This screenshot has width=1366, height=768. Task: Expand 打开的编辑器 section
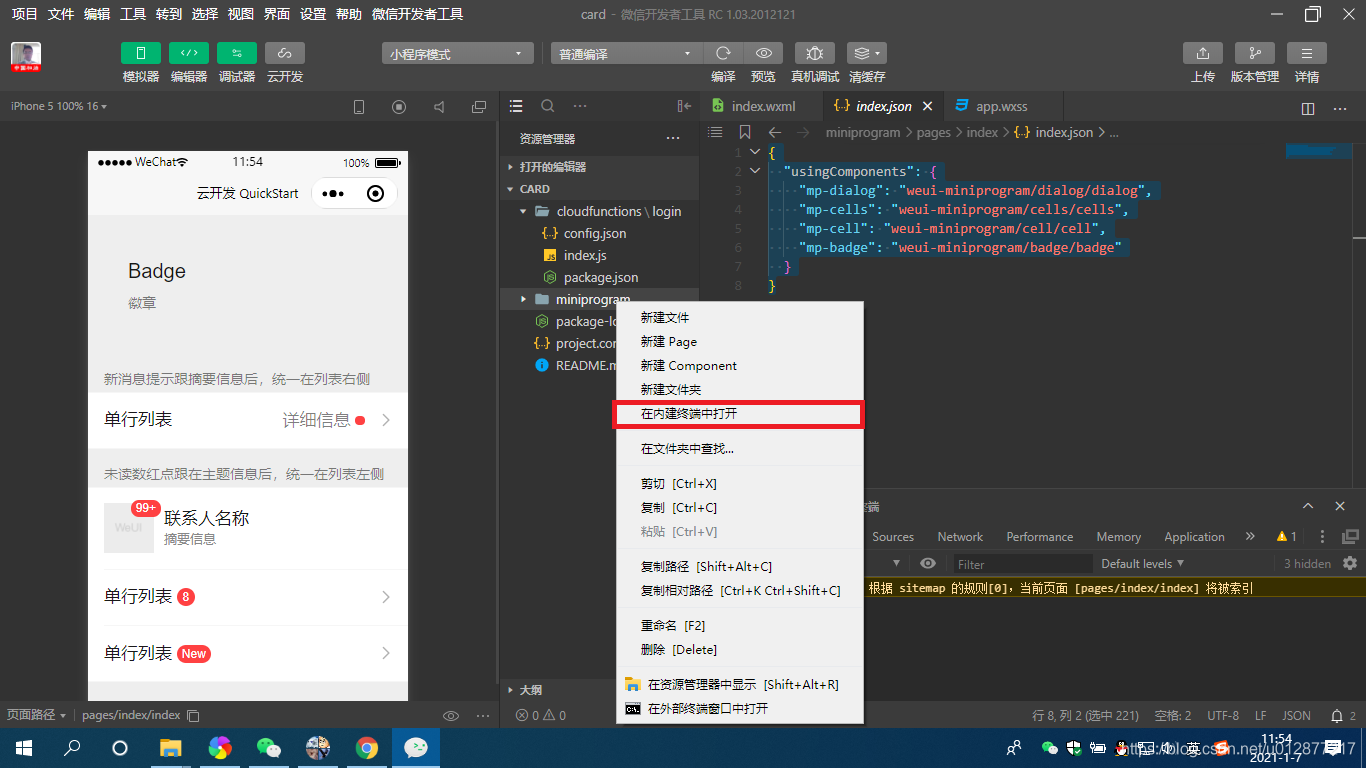click(x=599, y=167)
